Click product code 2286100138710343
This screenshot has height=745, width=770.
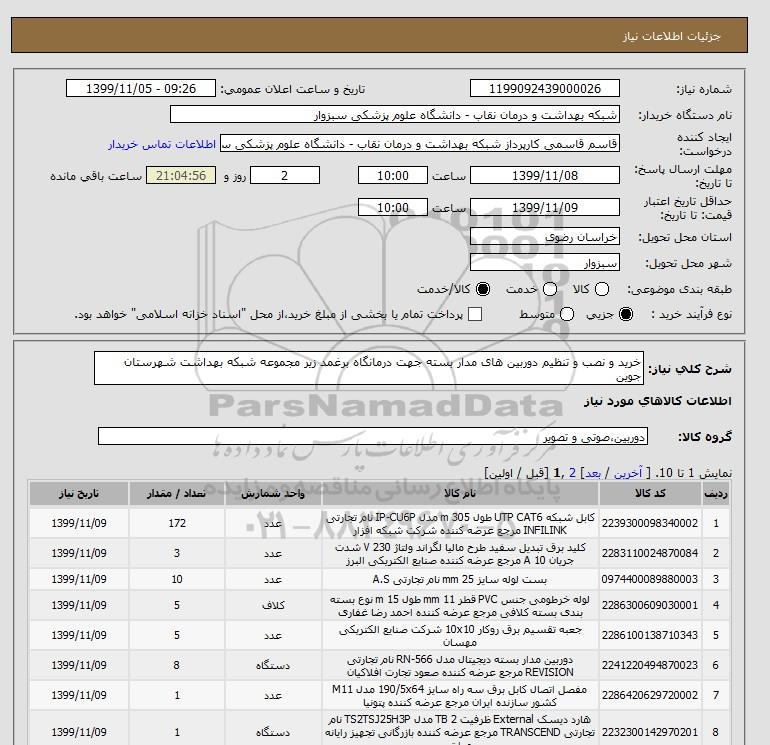[x=650, y=635]
